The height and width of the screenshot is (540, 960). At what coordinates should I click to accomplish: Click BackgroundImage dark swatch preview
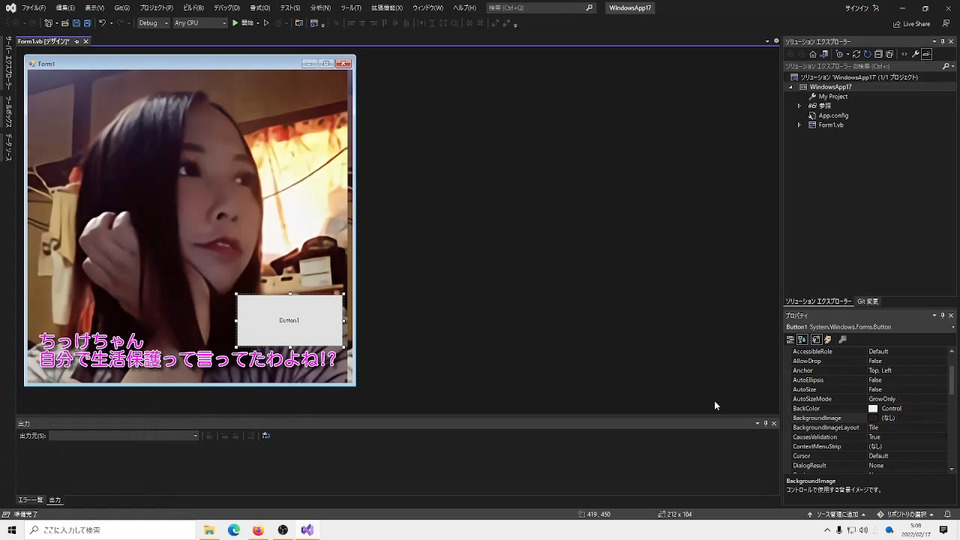pyautogui.click(x=872, y=418)
